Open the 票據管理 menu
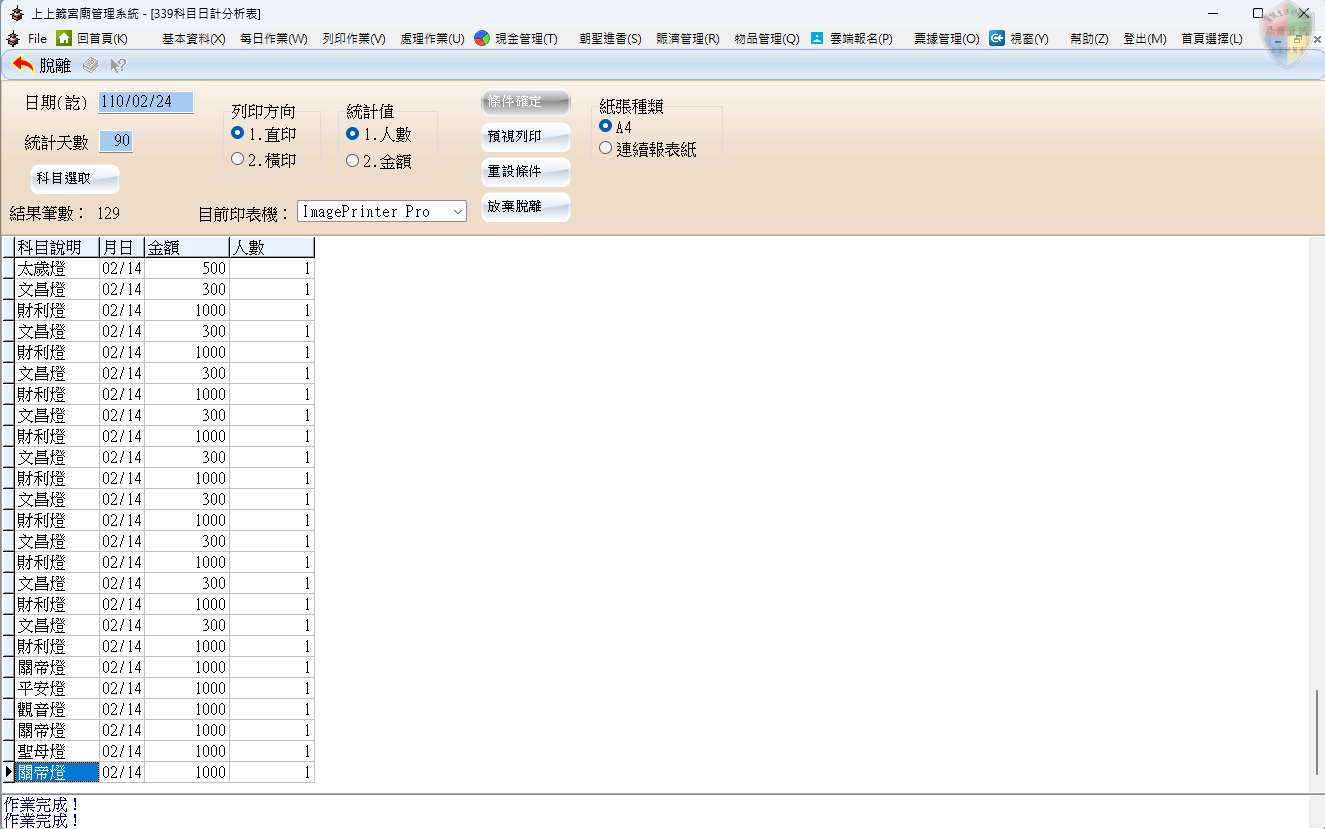Image resolution: width=1325 pixels, height=829 pixels. (x=946, y=38)
